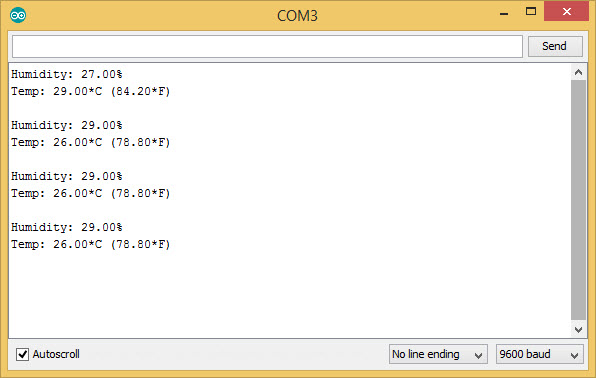This screenshot has height=378, width=596.
Task: Click the COM3 window title
Action: click(x=297, y=16)
